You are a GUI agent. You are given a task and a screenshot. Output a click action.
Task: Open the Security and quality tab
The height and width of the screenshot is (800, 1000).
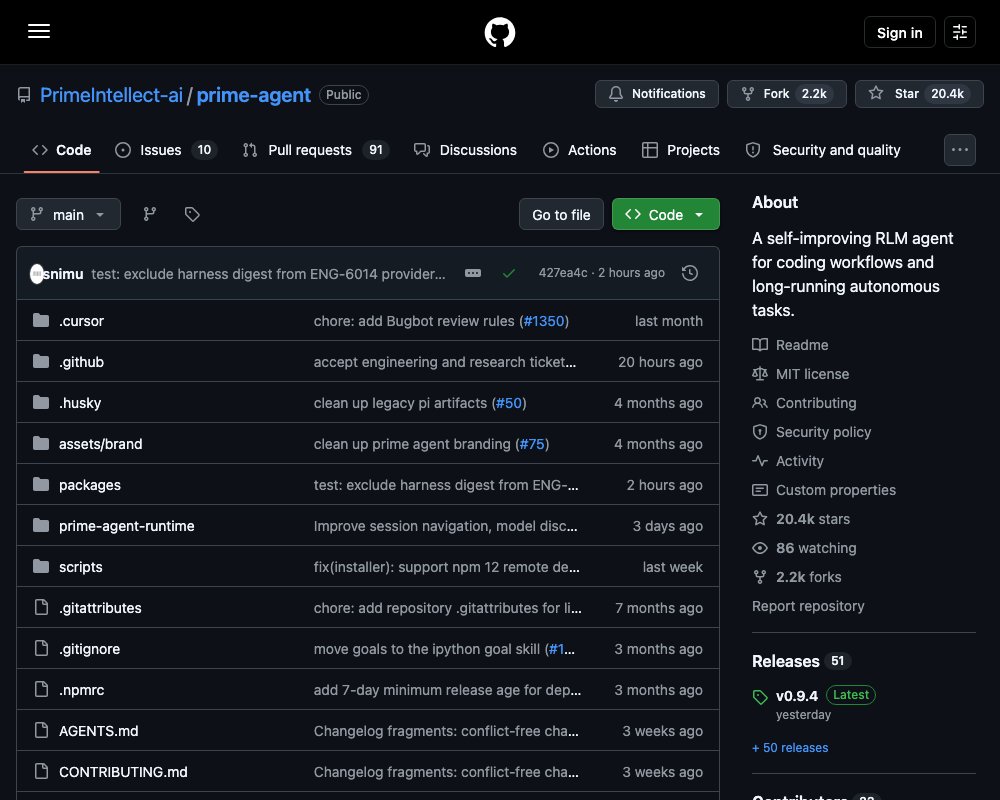point(823,150)
